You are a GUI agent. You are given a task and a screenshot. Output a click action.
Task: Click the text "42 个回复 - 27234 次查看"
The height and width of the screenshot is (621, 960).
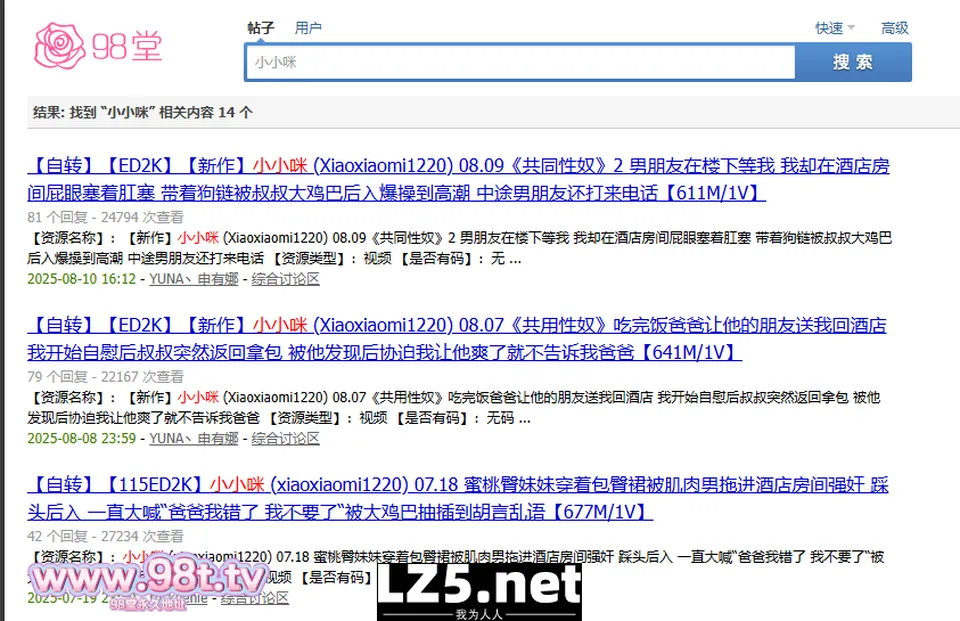coord(105,536)
